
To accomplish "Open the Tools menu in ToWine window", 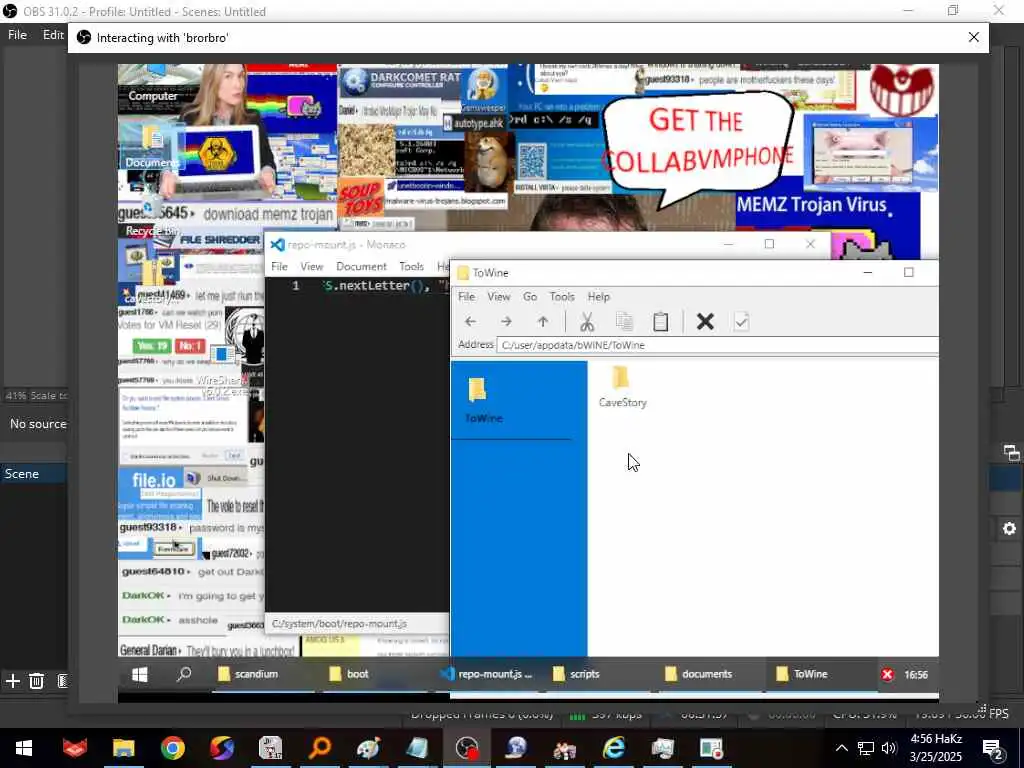I will point(562,296).
